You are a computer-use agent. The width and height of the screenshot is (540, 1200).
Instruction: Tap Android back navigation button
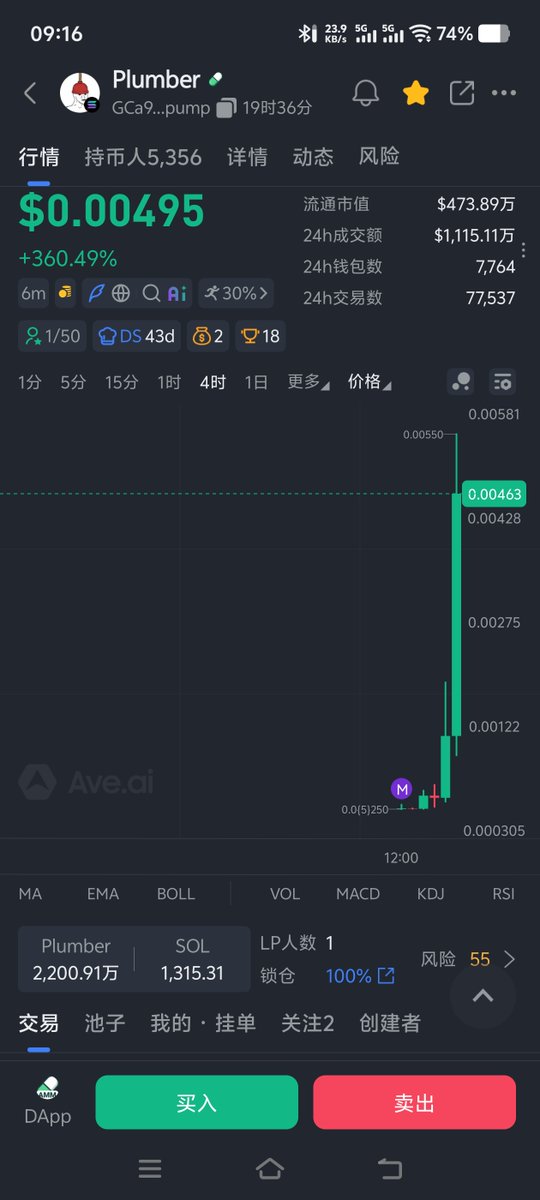click(x=390, y=1168)
